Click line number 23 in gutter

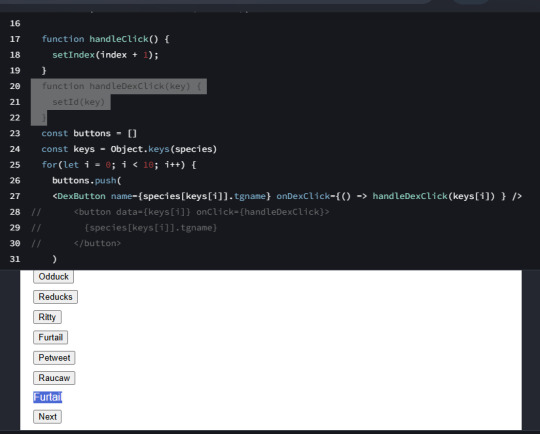point(15,133)
